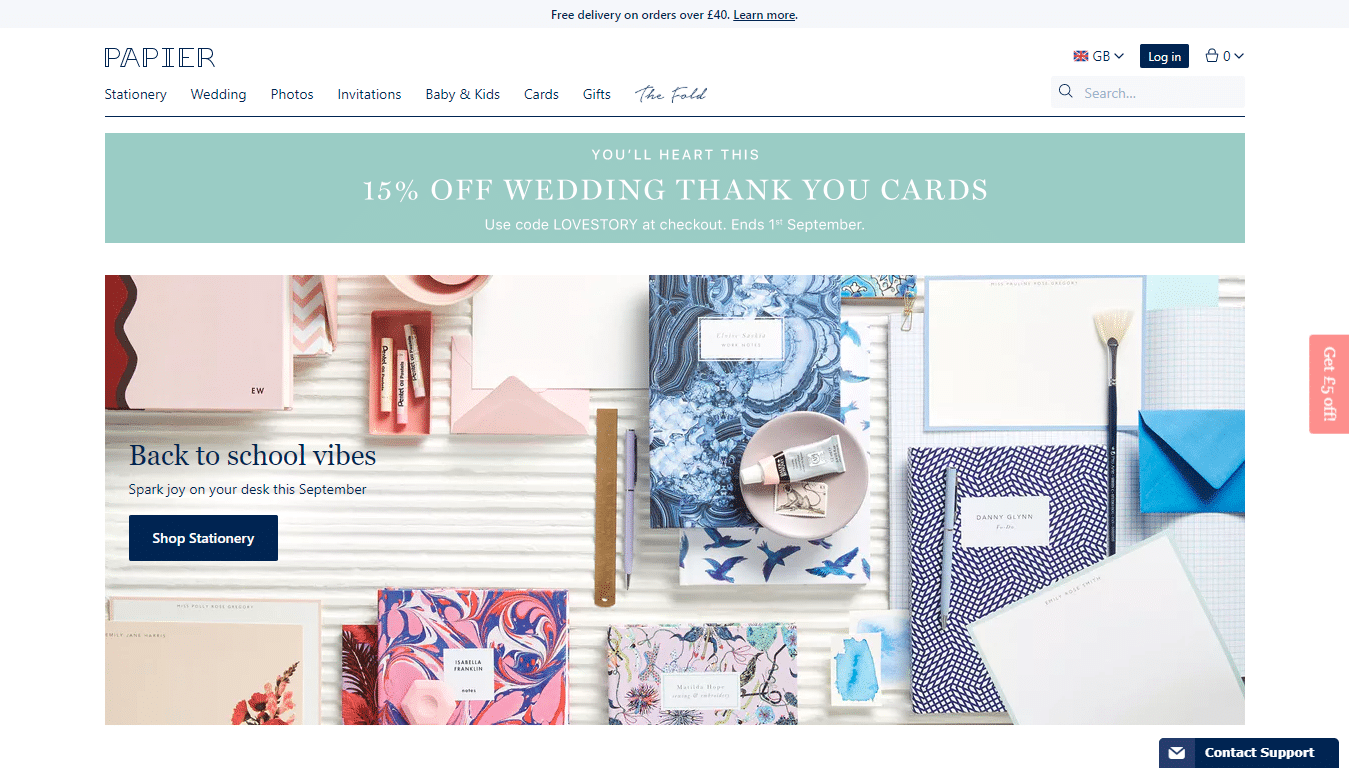Expand the basket dropdown chevron

point(1240,56)
